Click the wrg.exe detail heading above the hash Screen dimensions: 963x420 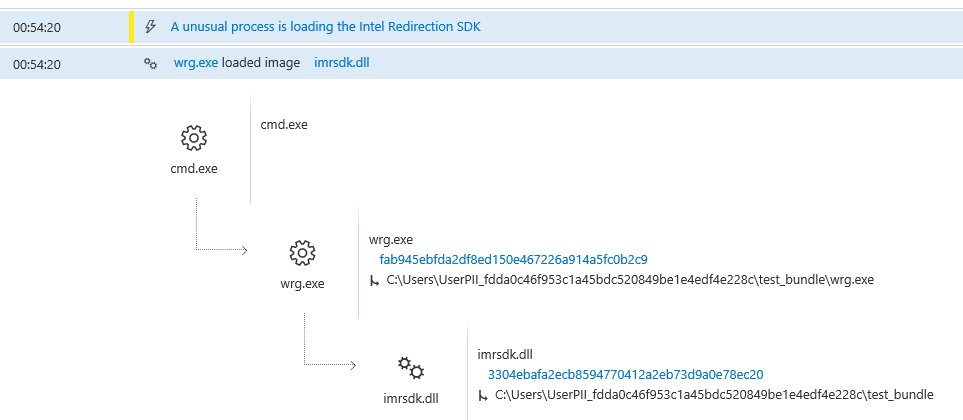coord(391,239)
